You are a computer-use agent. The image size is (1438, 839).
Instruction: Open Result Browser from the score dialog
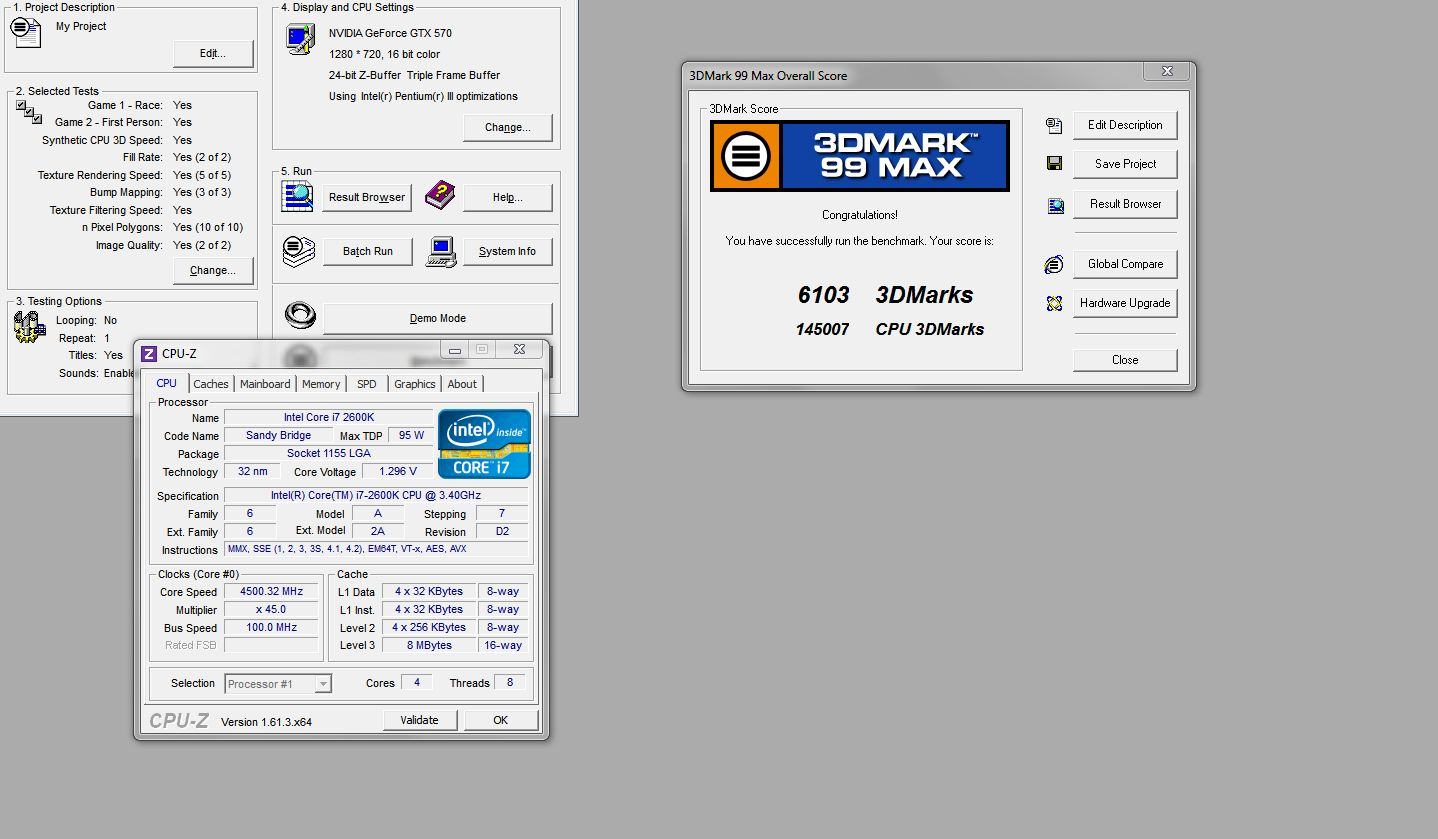click(x=1125, y=204)
